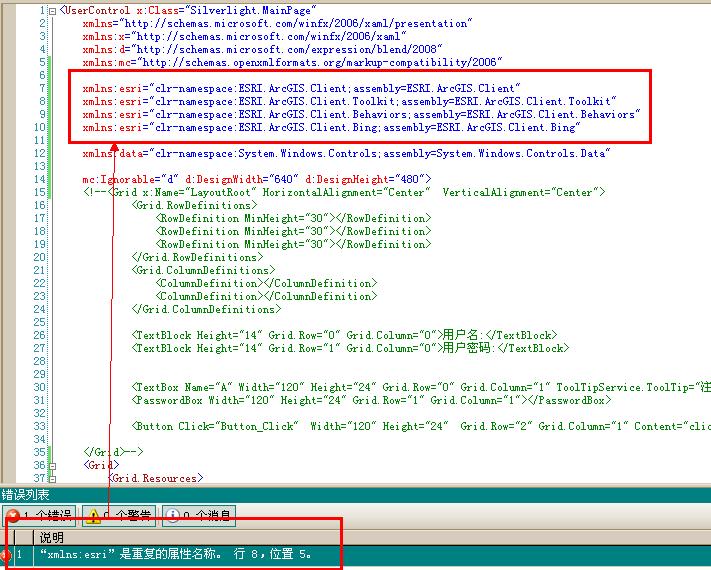Image resolution: width=711 pixels, height=570 pixels.
Task: Sort error list by 说明 column header
Action: pos(51,538)
